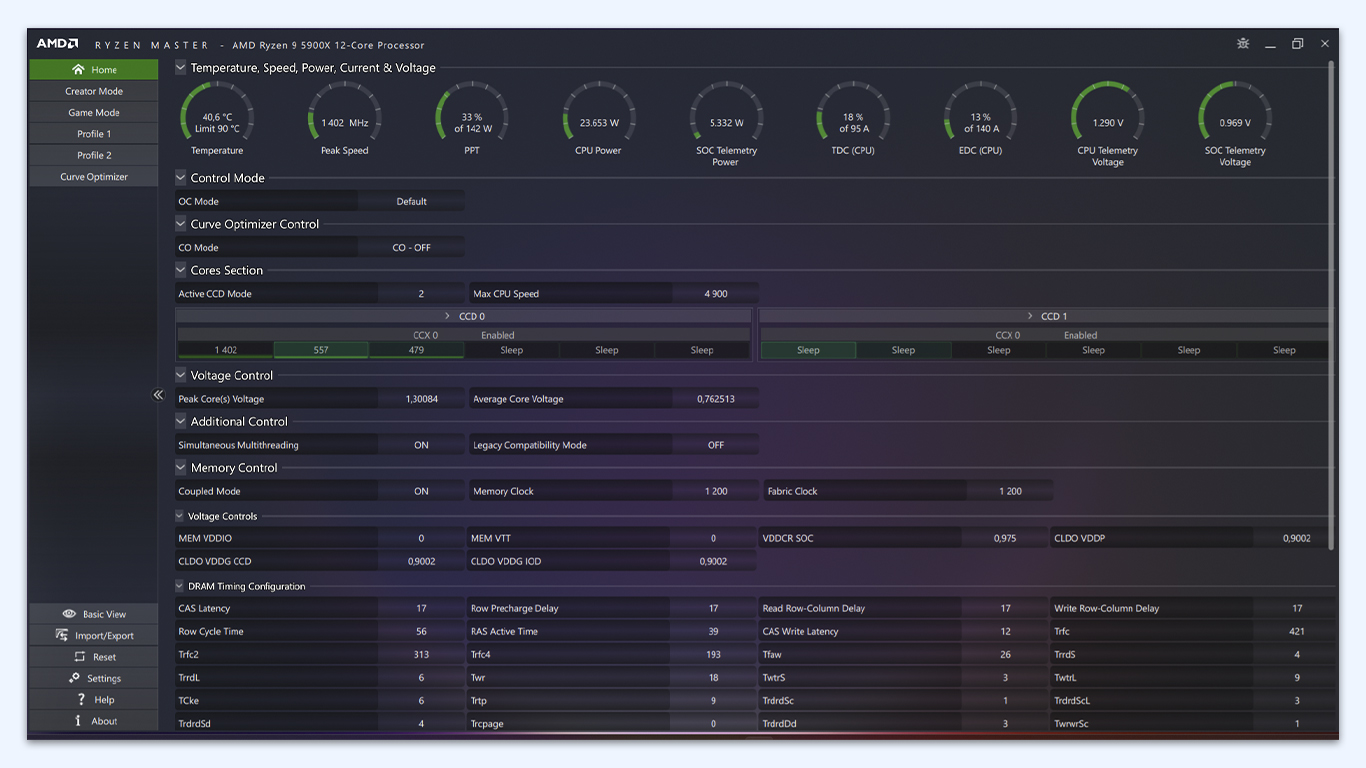
Task: Toggle Simultaneous Multithreading ON value
Action: tap(421, 445)
